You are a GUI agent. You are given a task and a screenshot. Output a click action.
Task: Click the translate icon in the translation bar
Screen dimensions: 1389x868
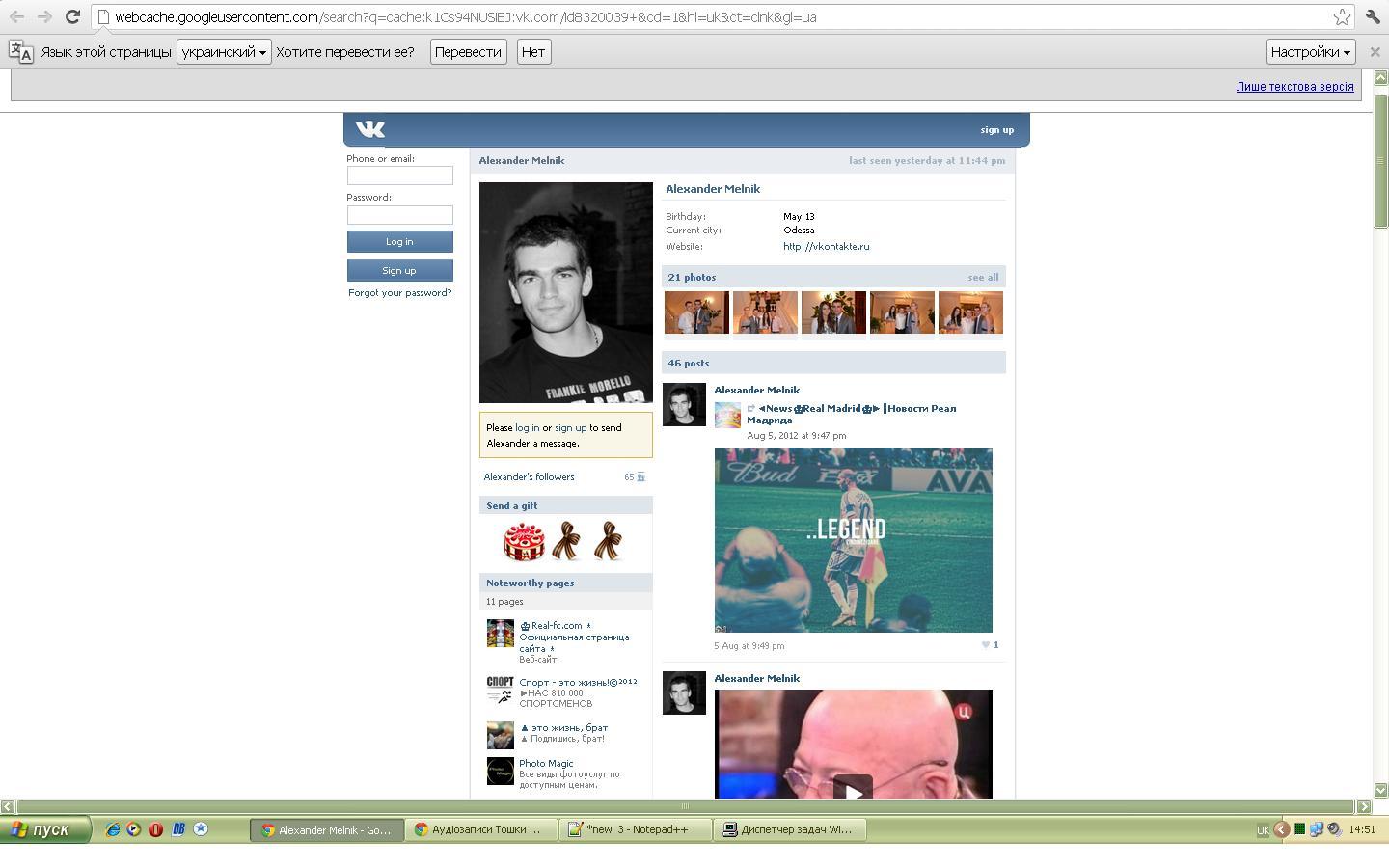20,52
